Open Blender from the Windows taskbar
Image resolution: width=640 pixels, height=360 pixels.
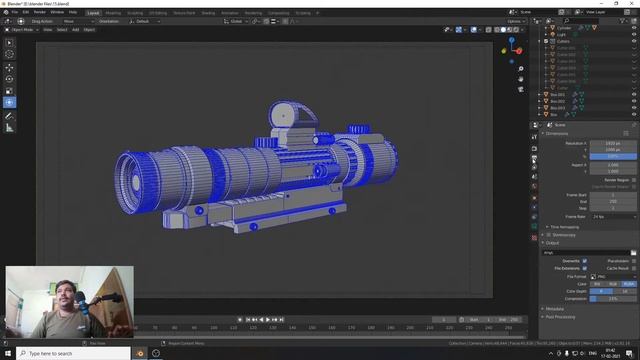tap(140, 353)
